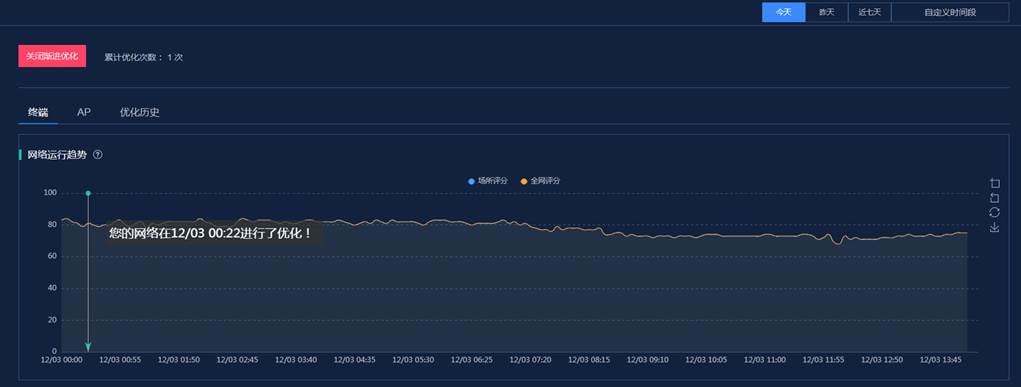Click x-axis label 12/03 11:55

pyautogui.click(x=824, y=359)
